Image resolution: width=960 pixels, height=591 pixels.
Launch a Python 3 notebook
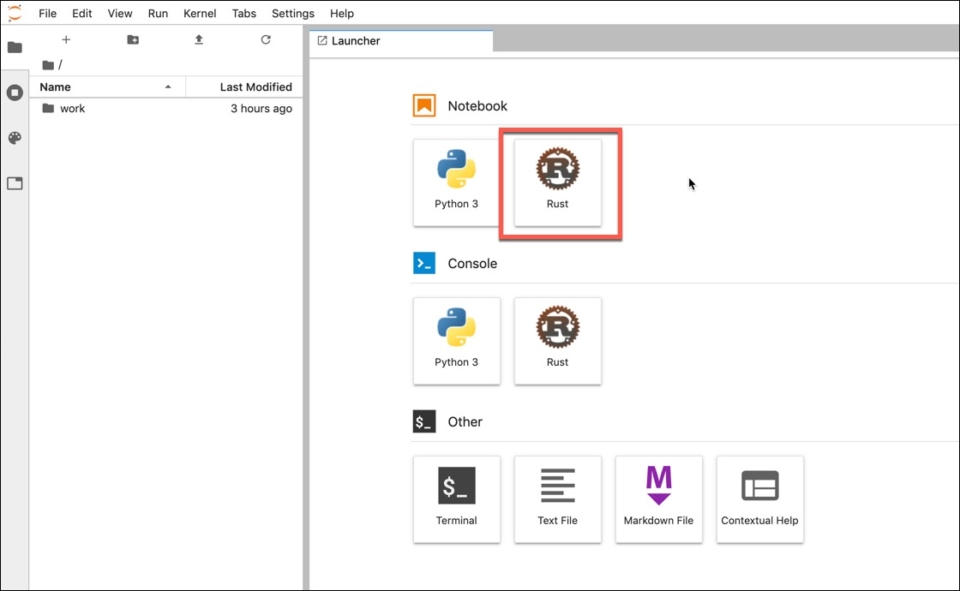456,182
